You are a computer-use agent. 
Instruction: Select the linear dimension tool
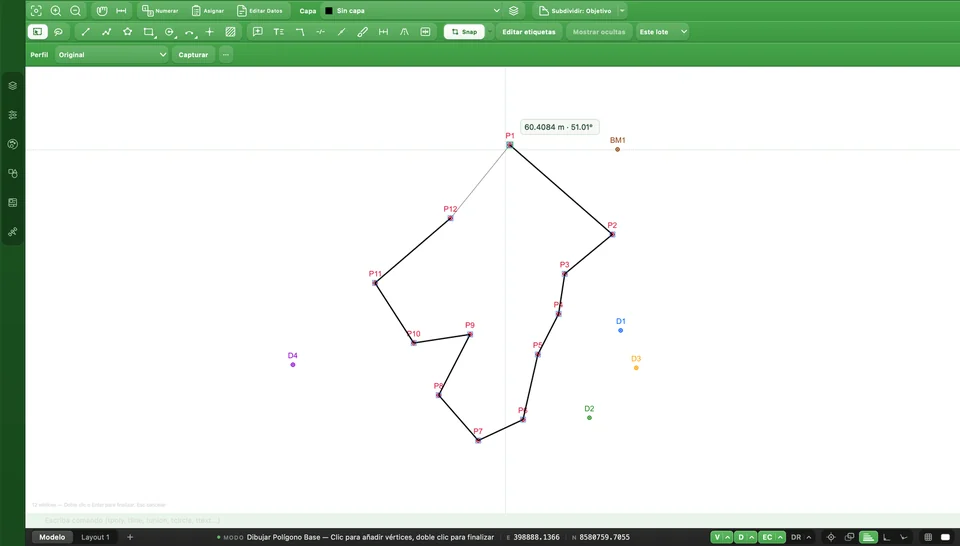[x=383, y=32]
